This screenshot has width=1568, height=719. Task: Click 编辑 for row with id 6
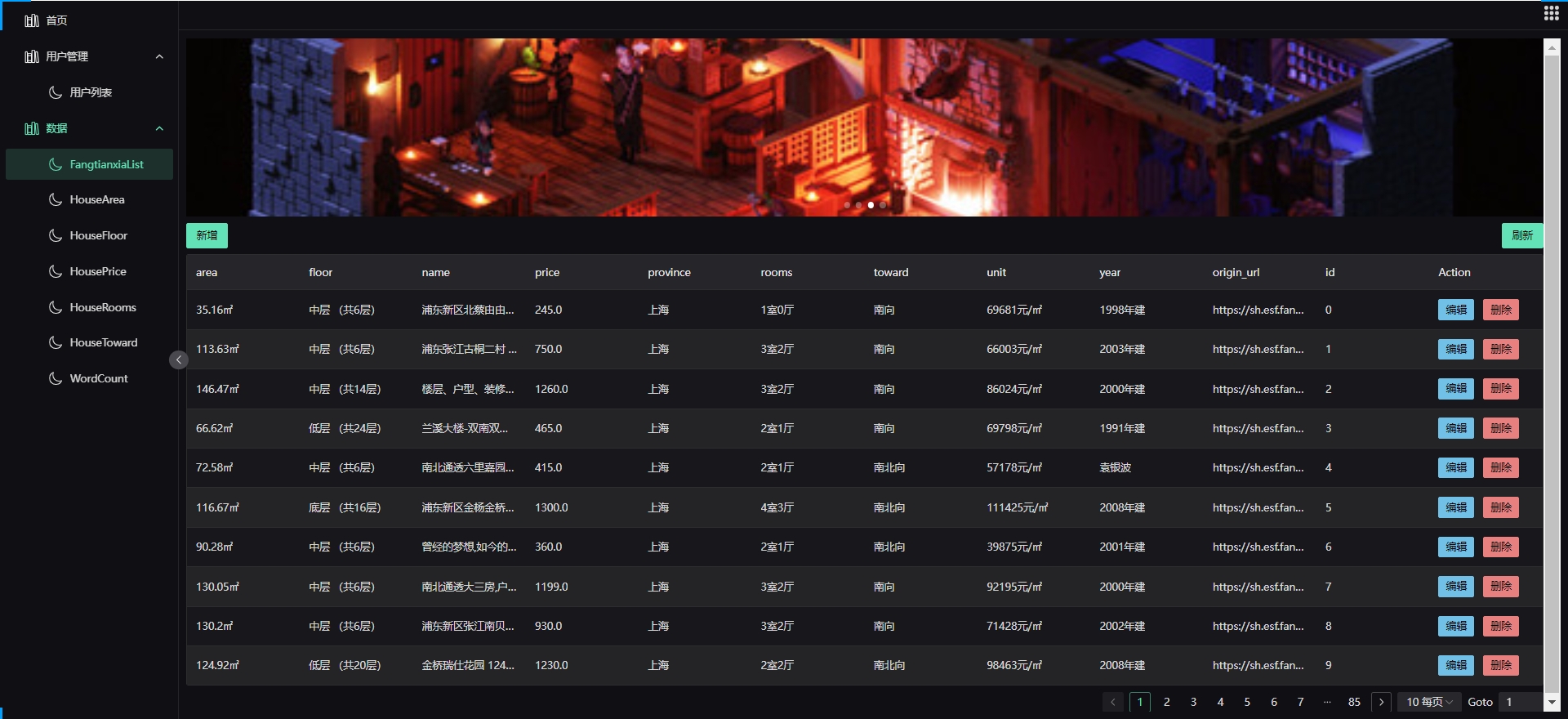tap(1456, 547)
